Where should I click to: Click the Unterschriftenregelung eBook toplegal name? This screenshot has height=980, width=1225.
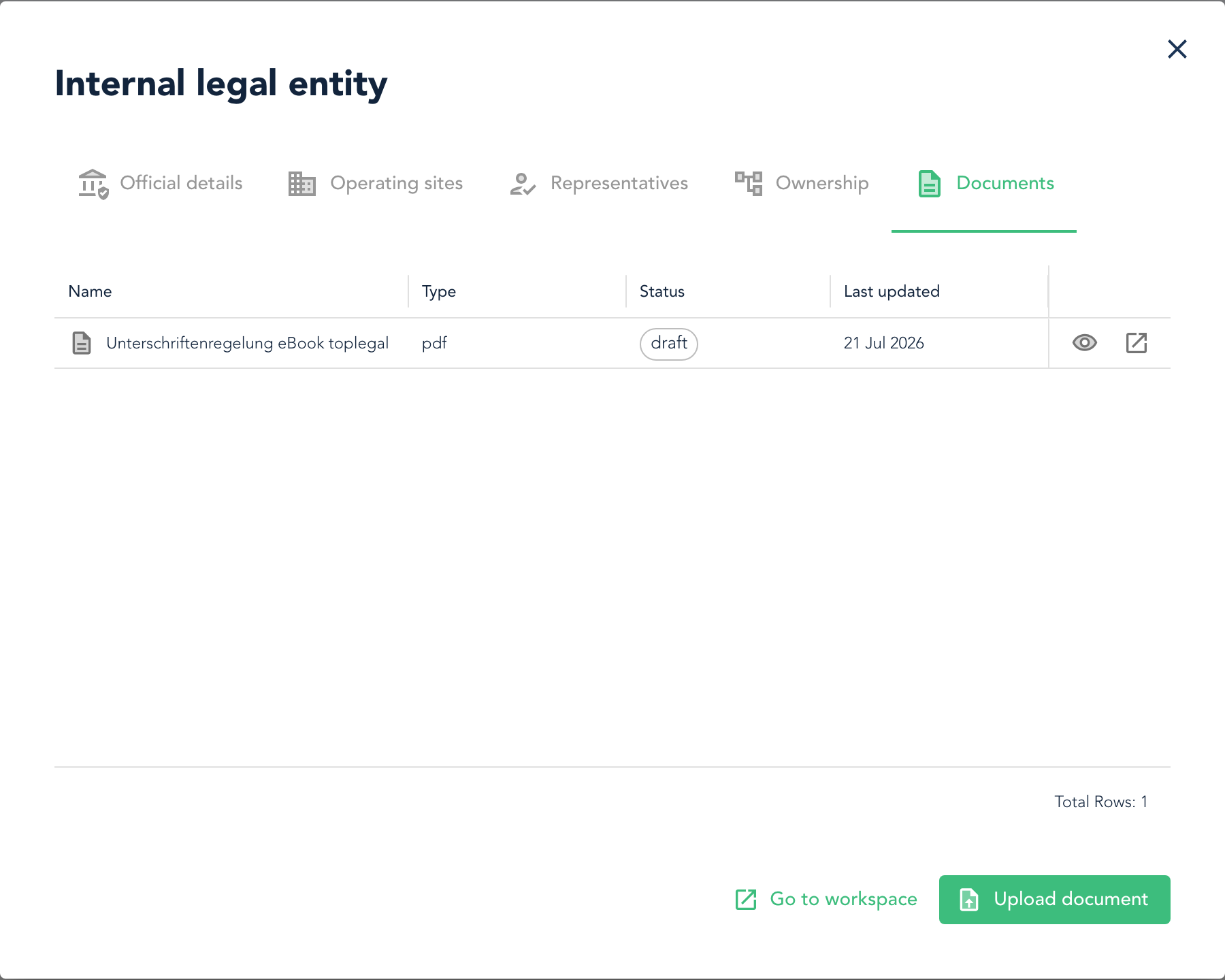pos(247,343)
